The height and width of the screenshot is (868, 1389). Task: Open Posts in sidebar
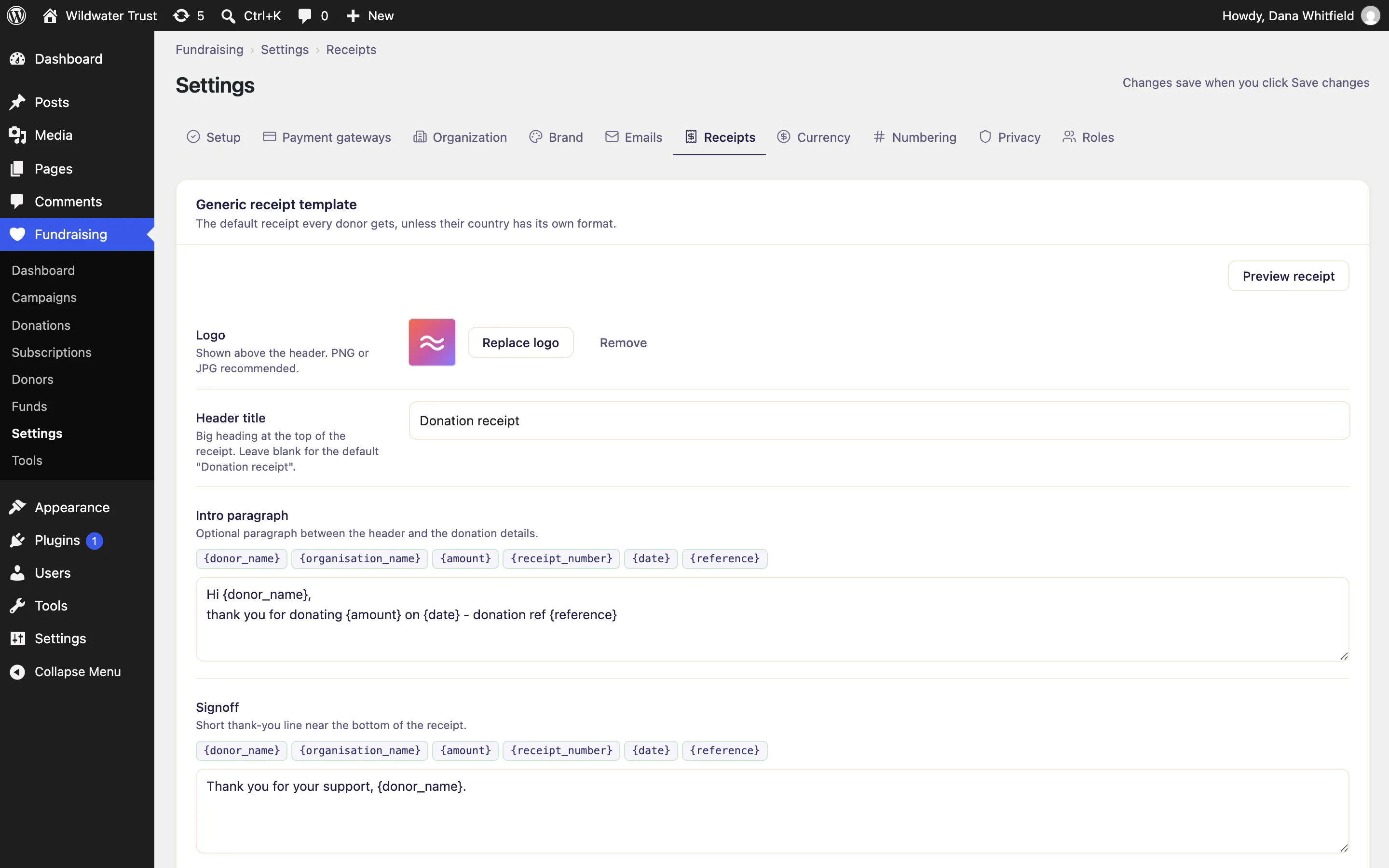click(x=77, y=102)
